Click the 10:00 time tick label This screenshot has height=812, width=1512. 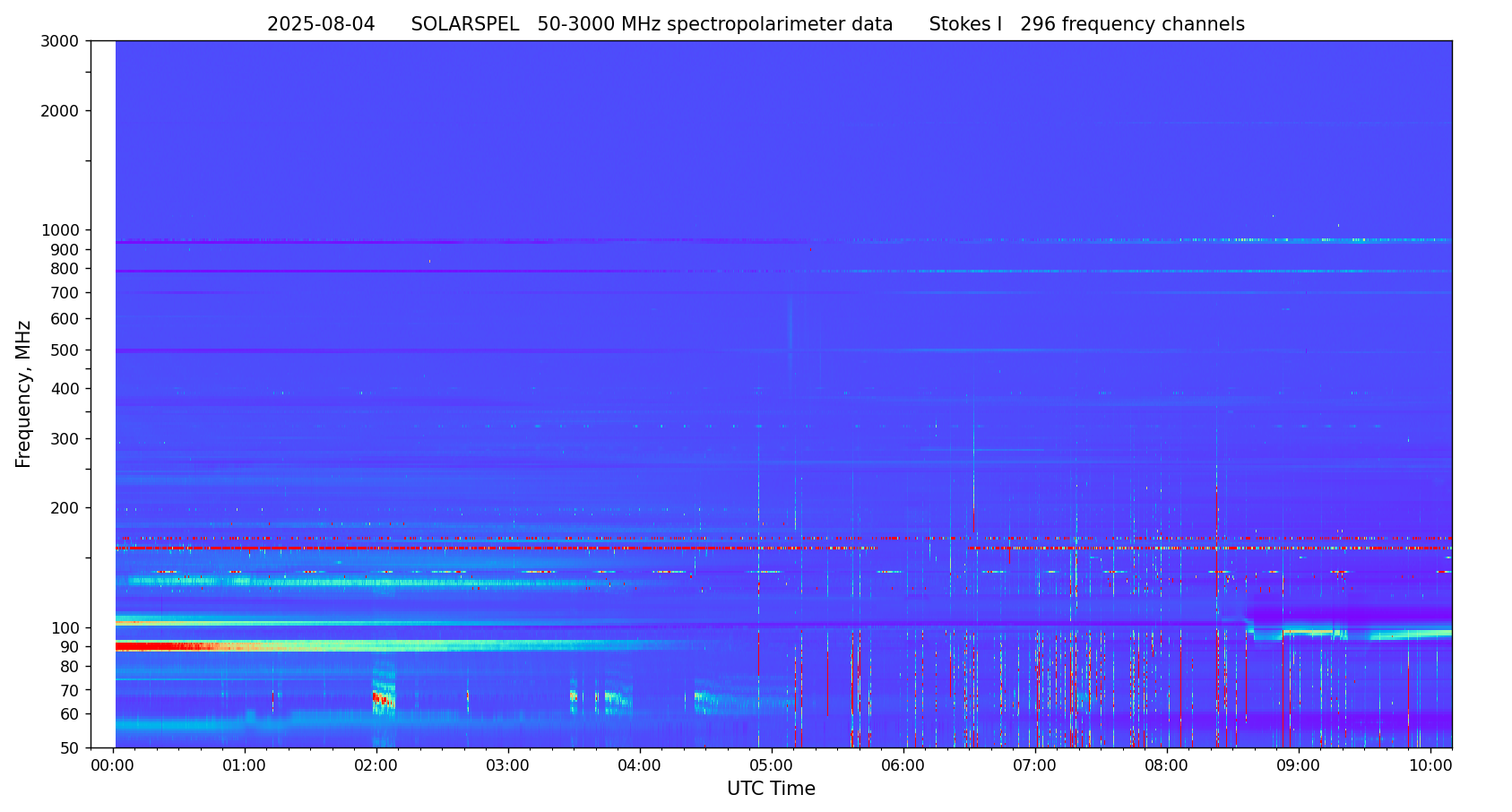click(x=1430, y=765)
